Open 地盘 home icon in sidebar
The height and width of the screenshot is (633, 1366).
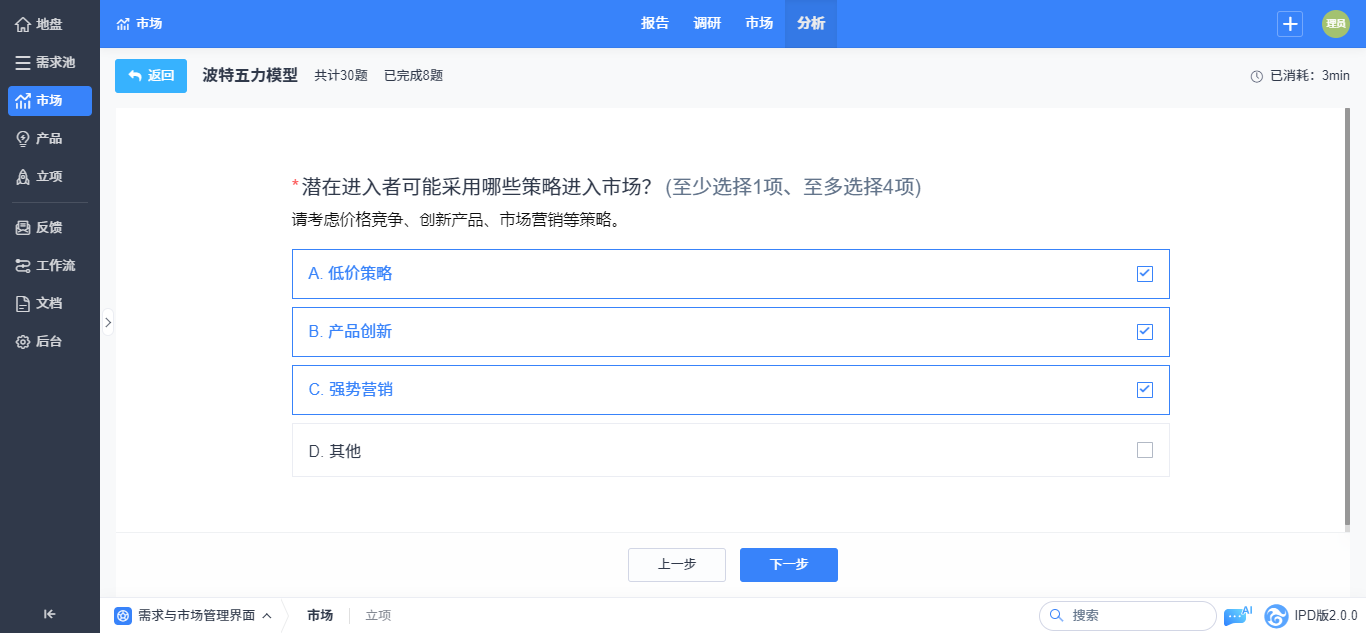pyautogui.click(x=23, y=24)
